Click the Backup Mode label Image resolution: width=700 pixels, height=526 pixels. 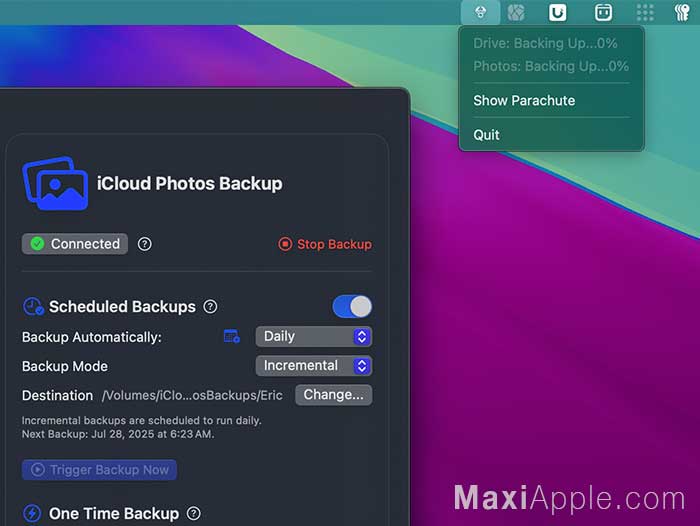click(x=65, y=367)
